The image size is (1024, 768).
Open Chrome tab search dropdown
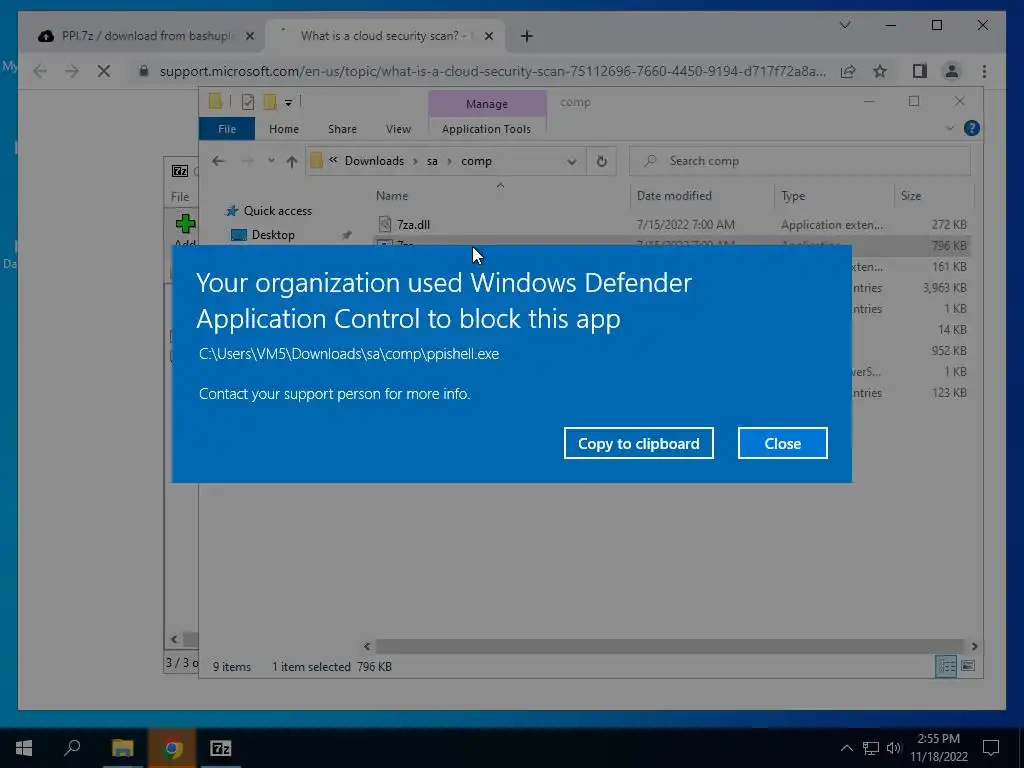coord(844,25)
